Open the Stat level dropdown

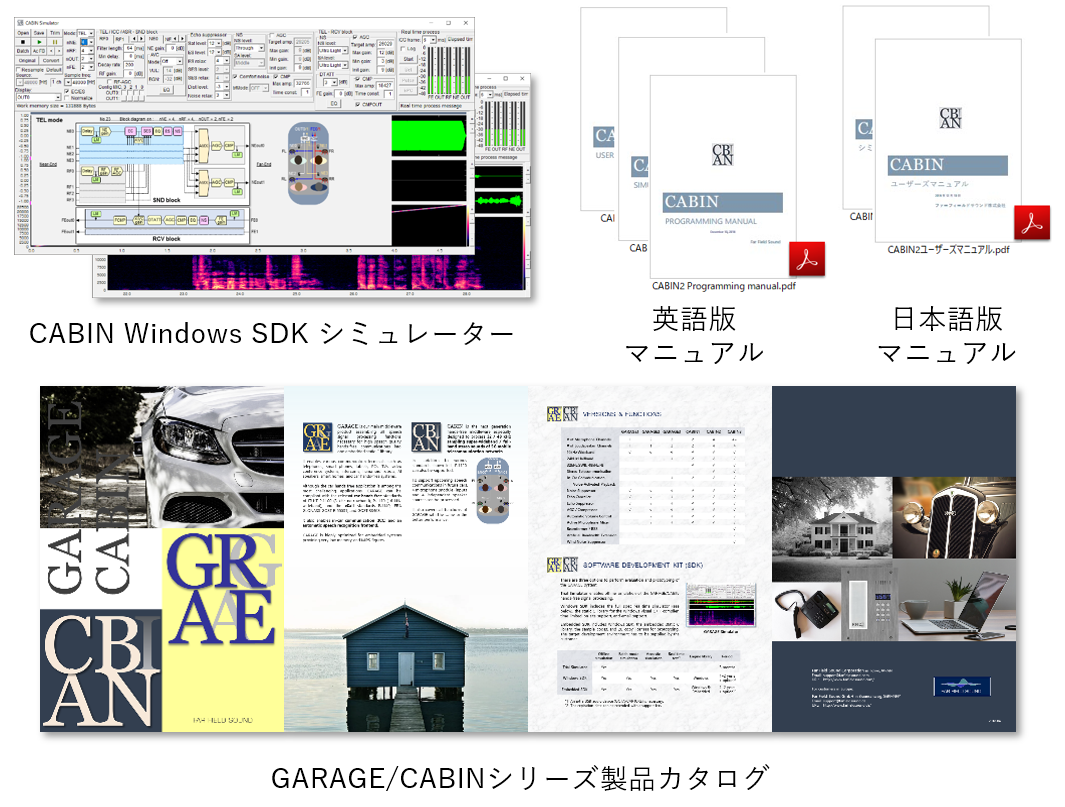(x=216, y=43)
